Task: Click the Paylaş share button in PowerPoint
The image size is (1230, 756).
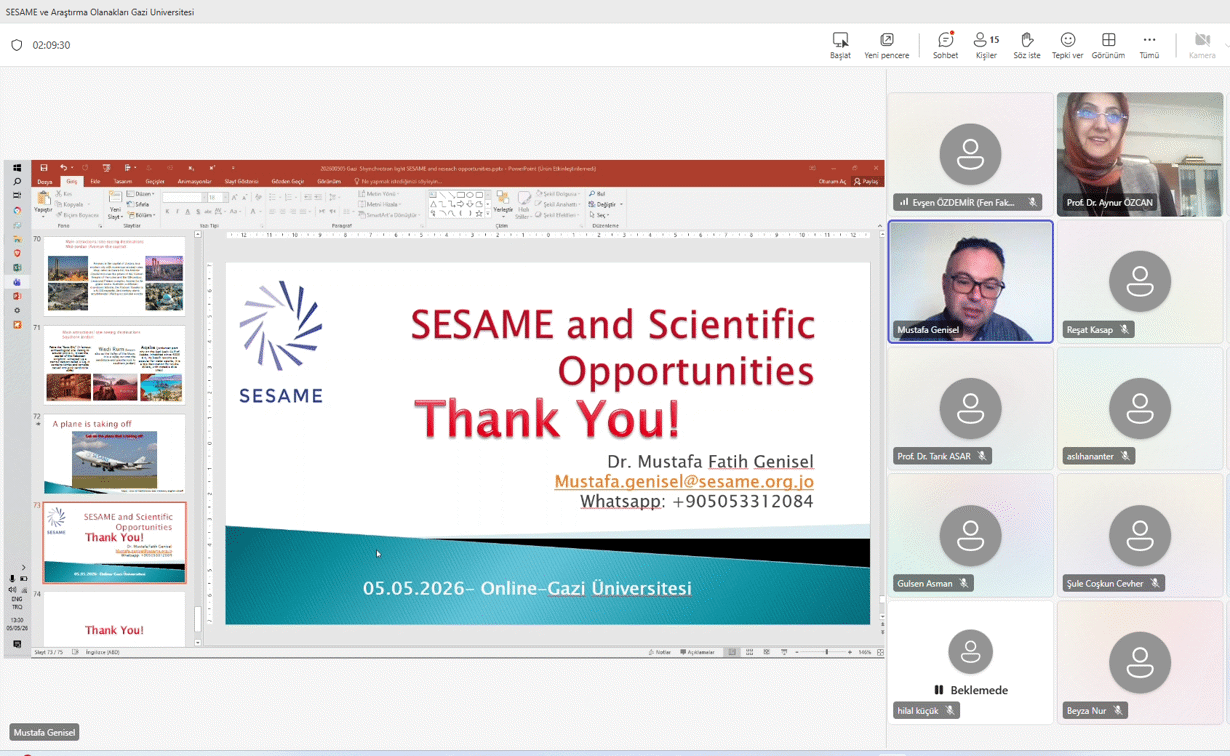Action: pos(866,182)
